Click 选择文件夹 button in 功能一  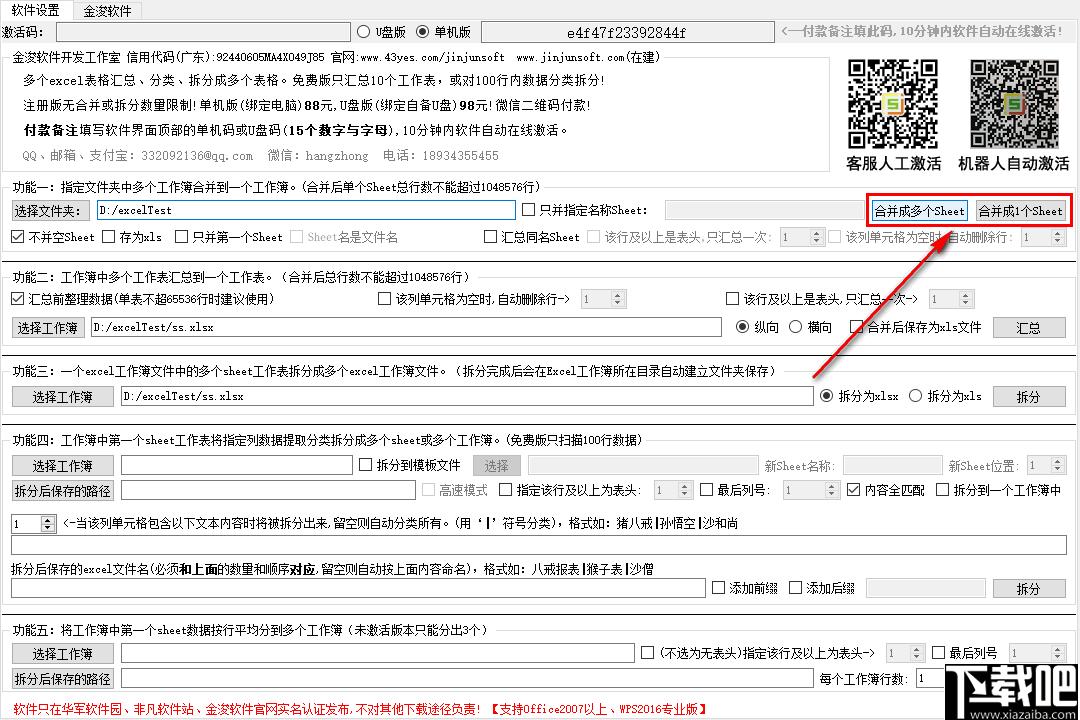(47, 211)
